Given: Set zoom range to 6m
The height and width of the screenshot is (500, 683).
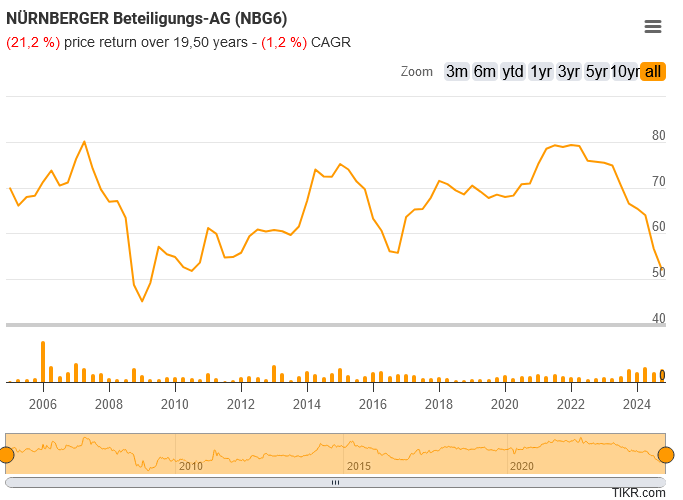Looking at the screenshot, I should coord(484,71).
